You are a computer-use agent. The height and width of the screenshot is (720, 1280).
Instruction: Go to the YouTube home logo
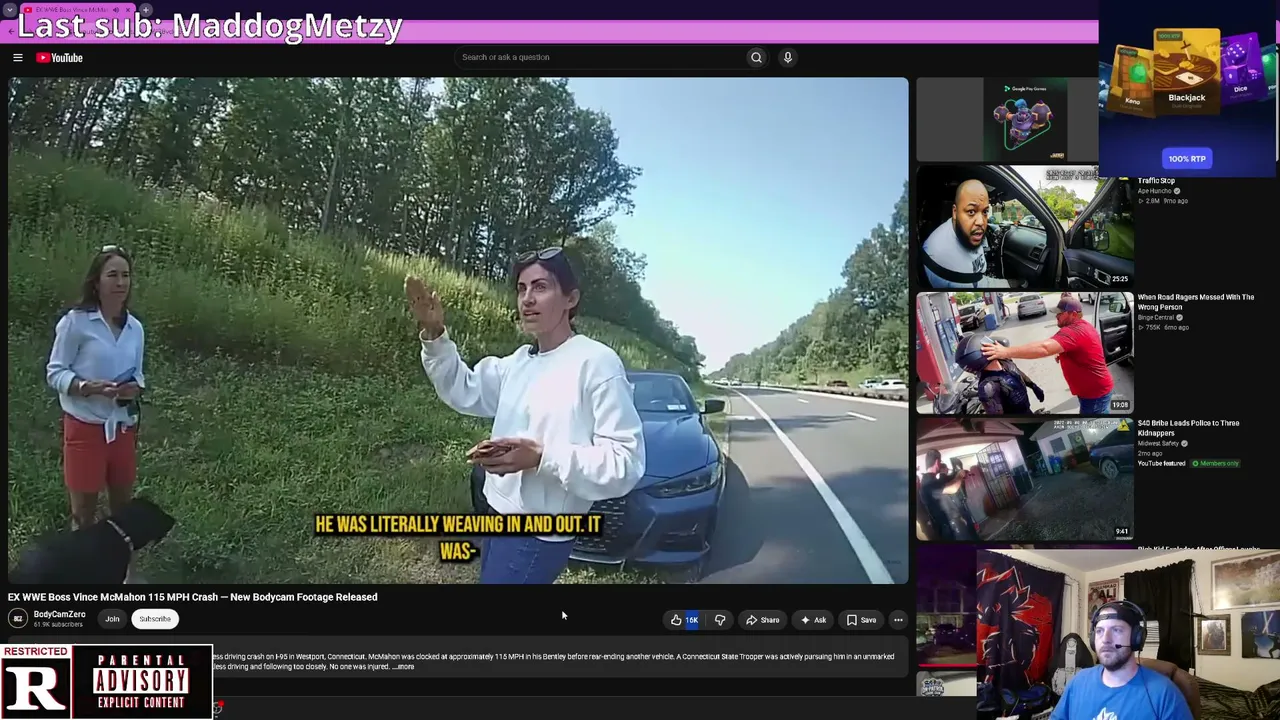pos(60,58)
